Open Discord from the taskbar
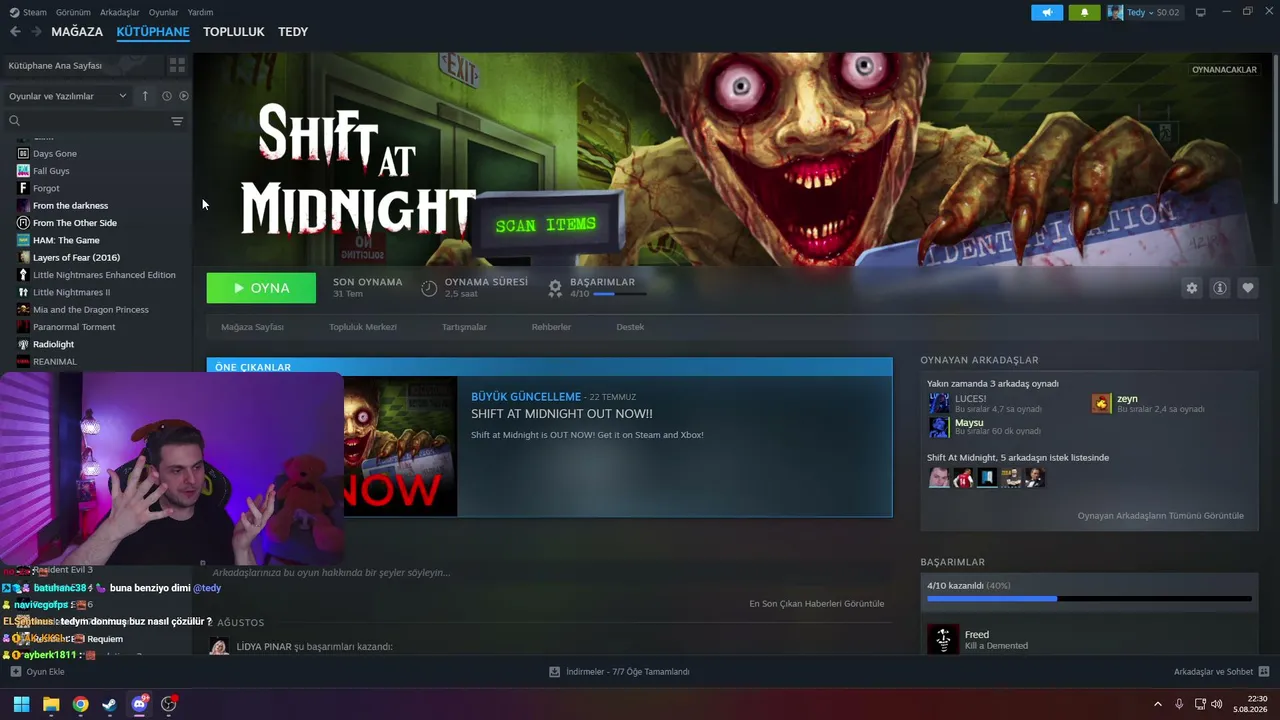 (x=139, y=704)
